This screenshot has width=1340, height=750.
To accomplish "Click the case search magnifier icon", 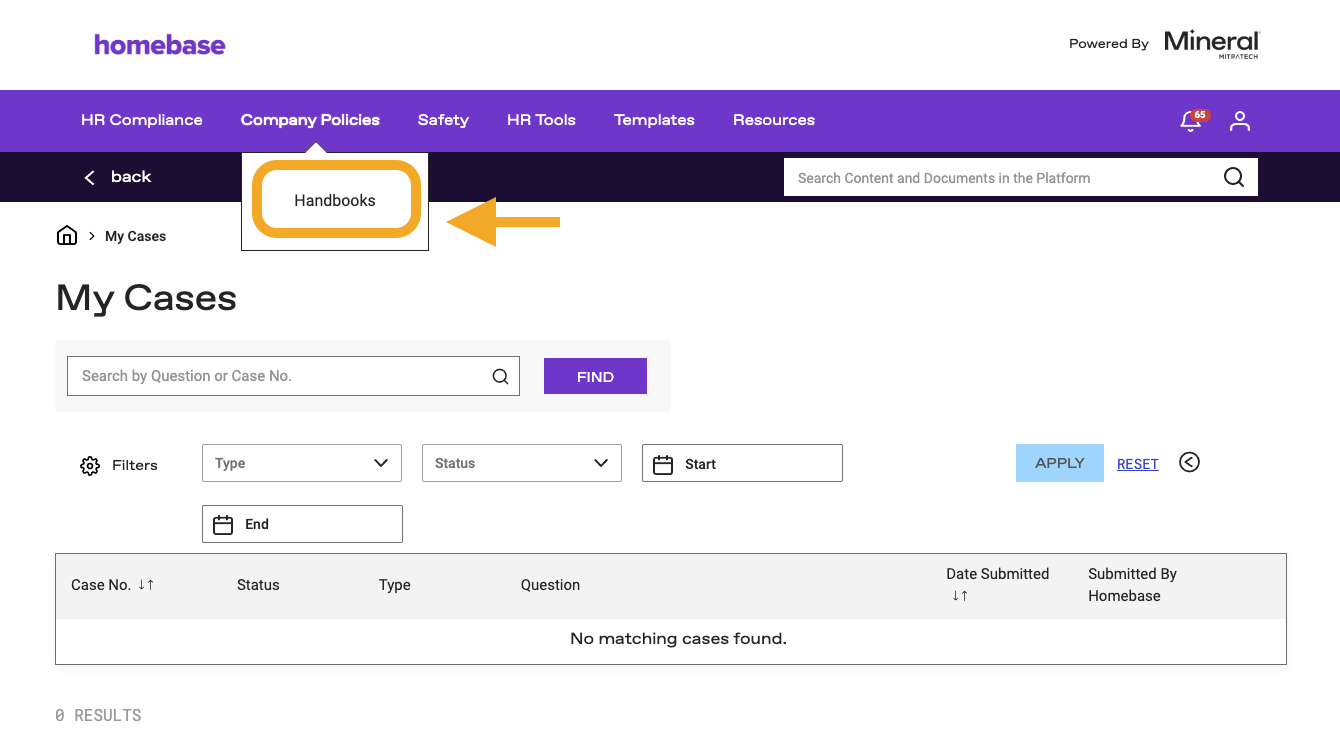I will (x=500, y=377).
